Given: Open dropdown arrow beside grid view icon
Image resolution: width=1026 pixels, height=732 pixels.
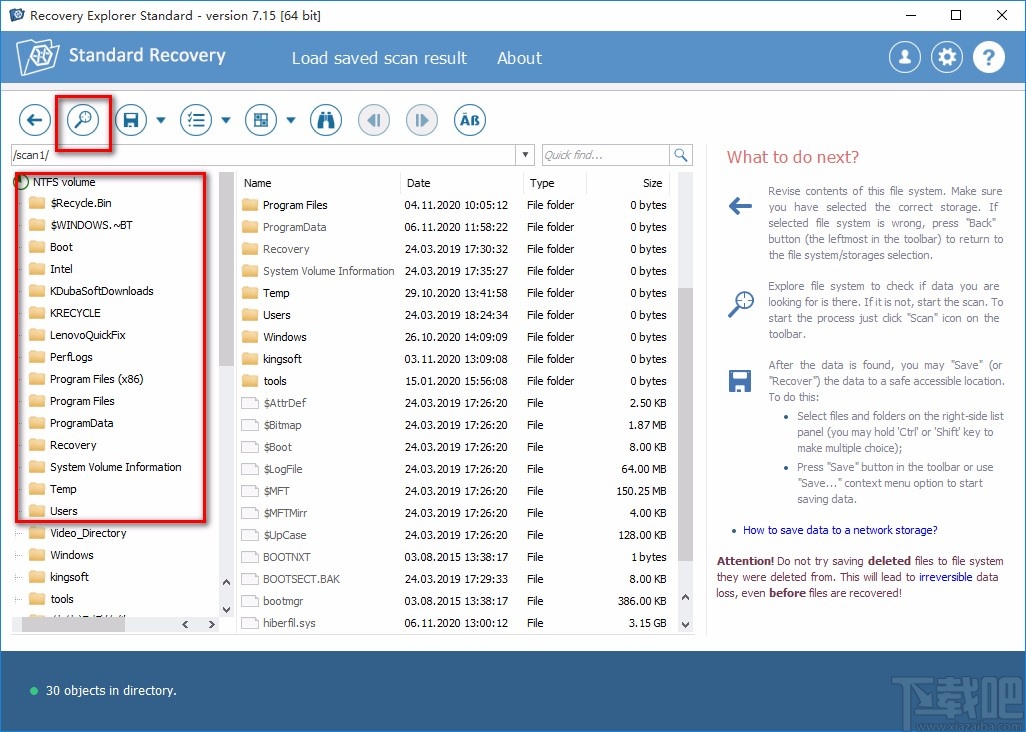Looking at the screenshot, I should (x=291, y=120).
